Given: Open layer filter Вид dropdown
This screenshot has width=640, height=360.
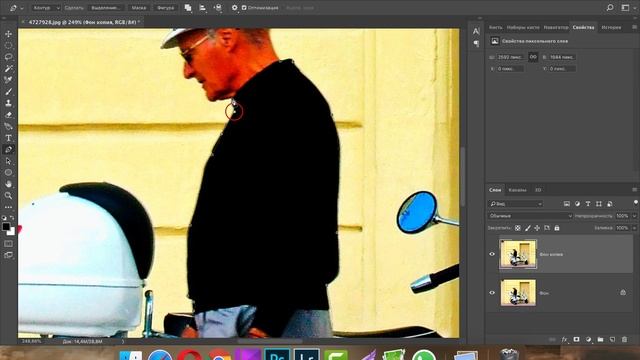Looking at the screenshot, I should 516,204.
